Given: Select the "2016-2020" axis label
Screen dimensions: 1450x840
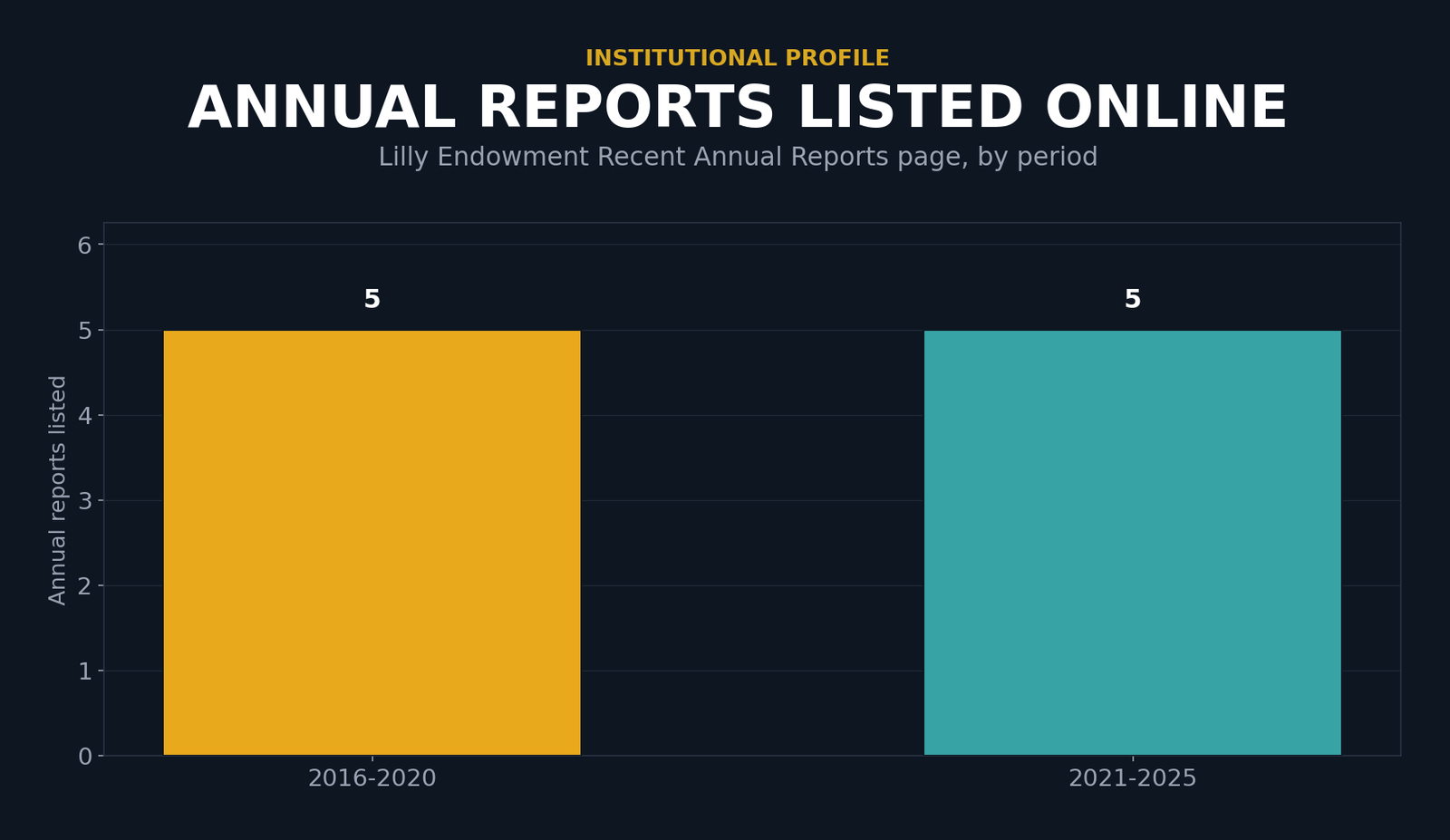Looking at the screenshot, I should click(x=372, y=779).
